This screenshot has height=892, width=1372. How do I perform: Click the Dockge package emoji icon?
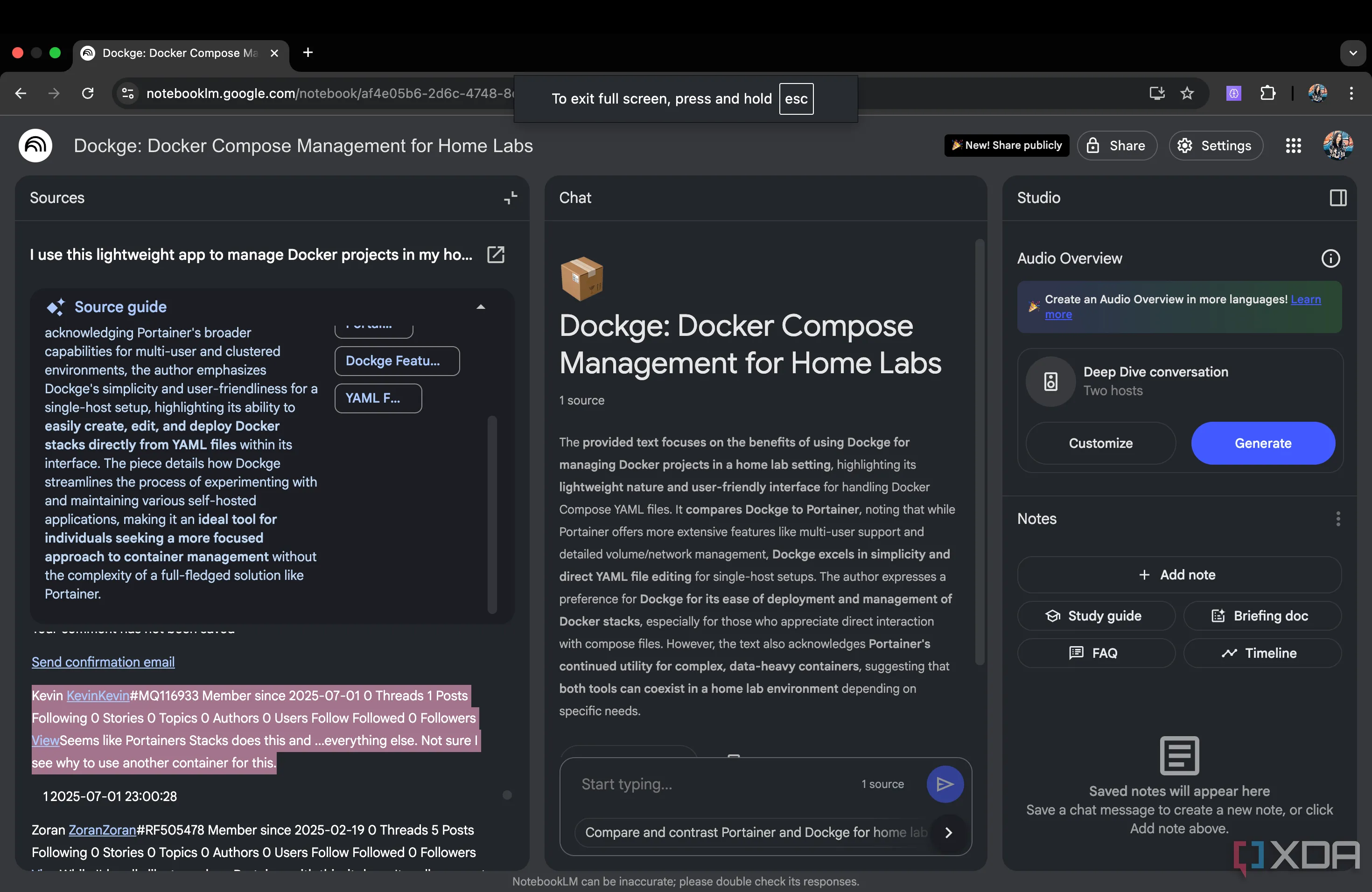click(581, 279)
